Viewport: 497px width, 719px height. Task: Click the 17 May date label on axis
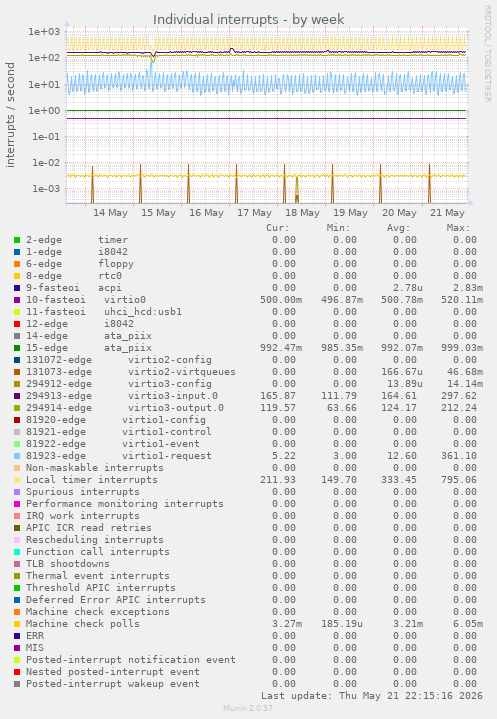[254, 213]
